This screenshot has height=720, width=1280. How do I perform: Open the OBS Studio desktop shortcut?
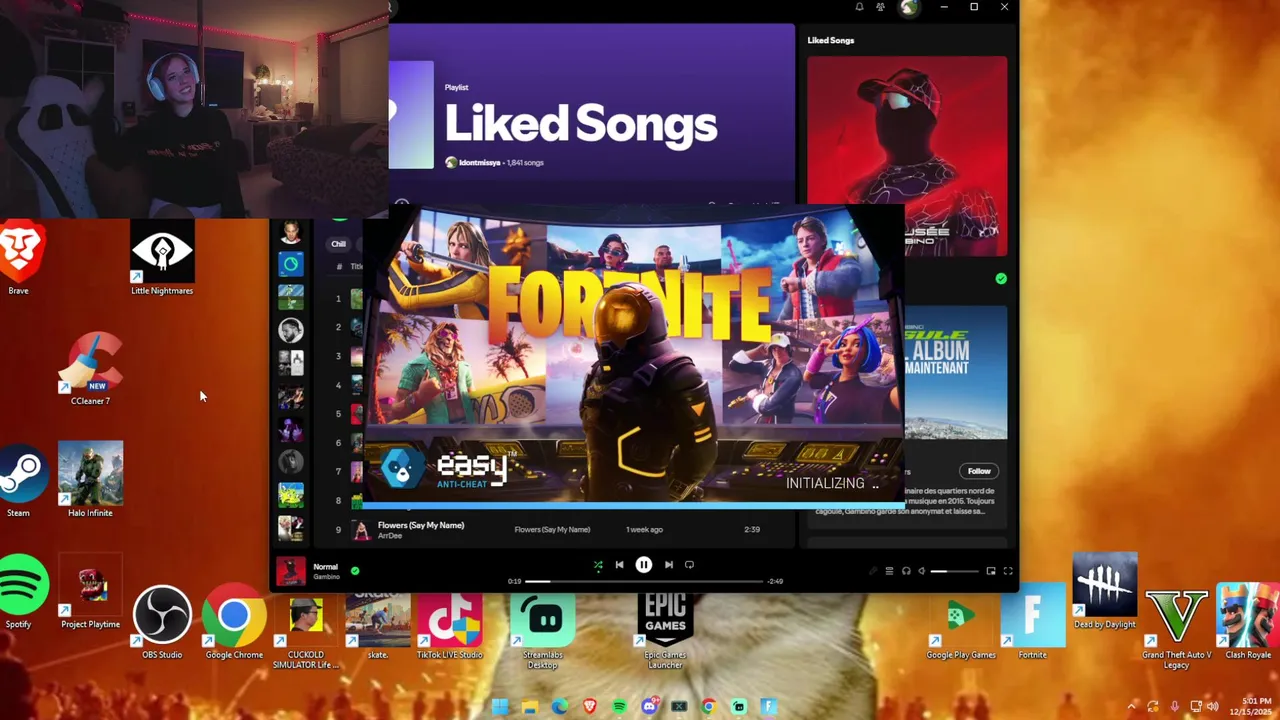click(162, 622)
